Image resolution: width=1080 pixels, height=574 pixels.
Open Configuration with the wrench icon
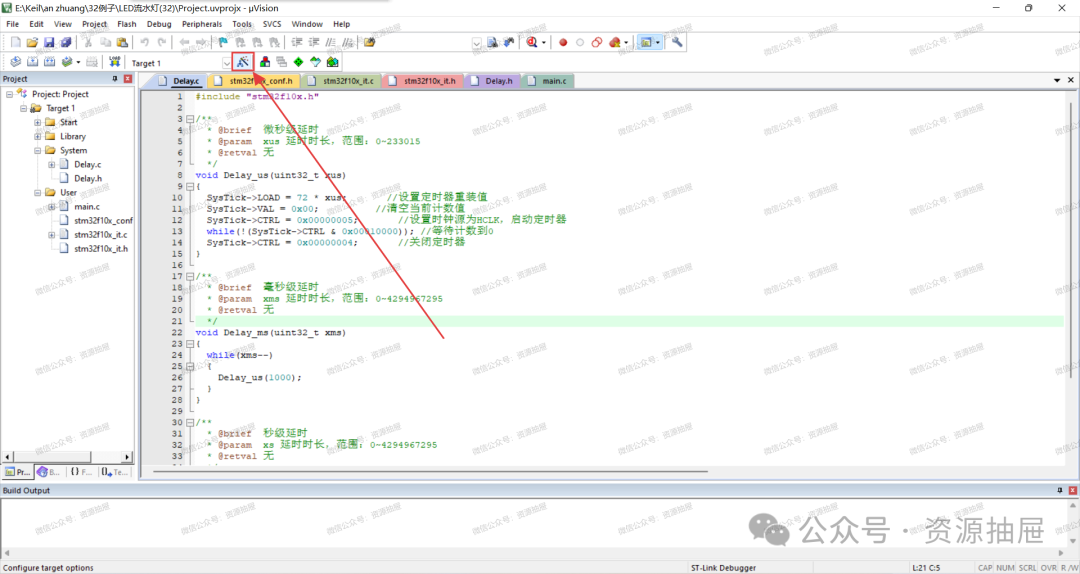677,42
